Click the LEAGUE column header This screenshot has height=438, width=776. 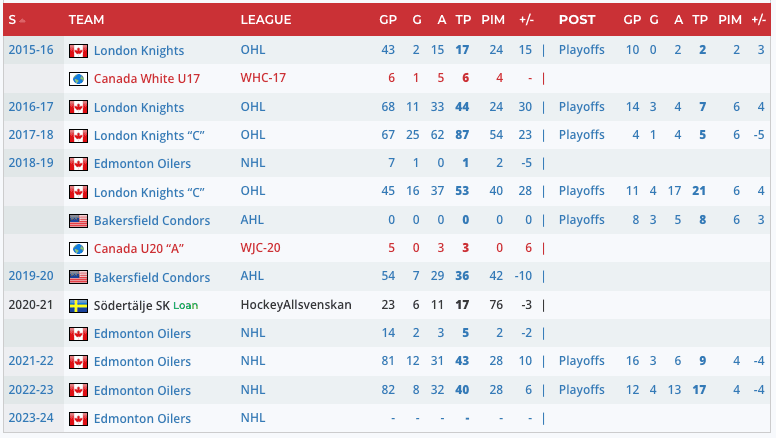tap(266, 20)
